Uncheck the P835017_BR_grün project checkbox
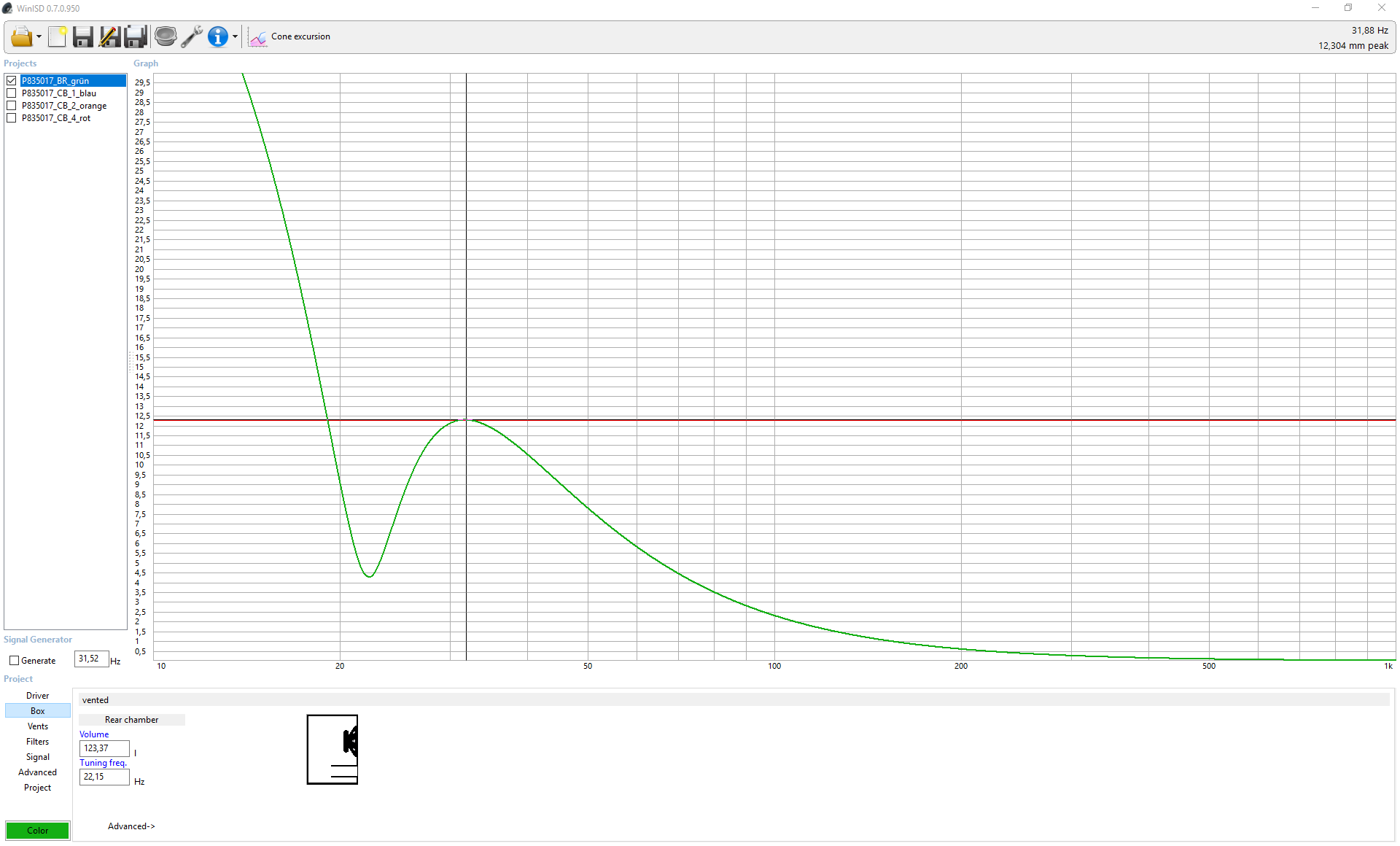 point(12,81)
